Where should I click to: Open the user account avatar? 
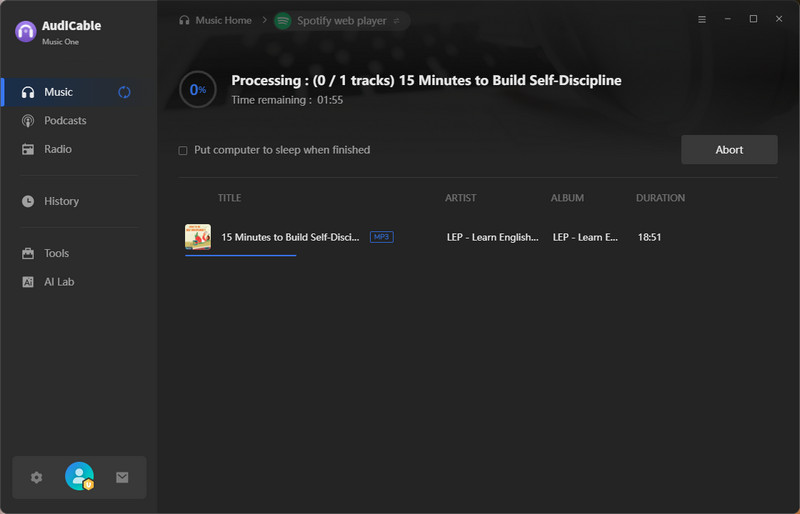(80, 476)
